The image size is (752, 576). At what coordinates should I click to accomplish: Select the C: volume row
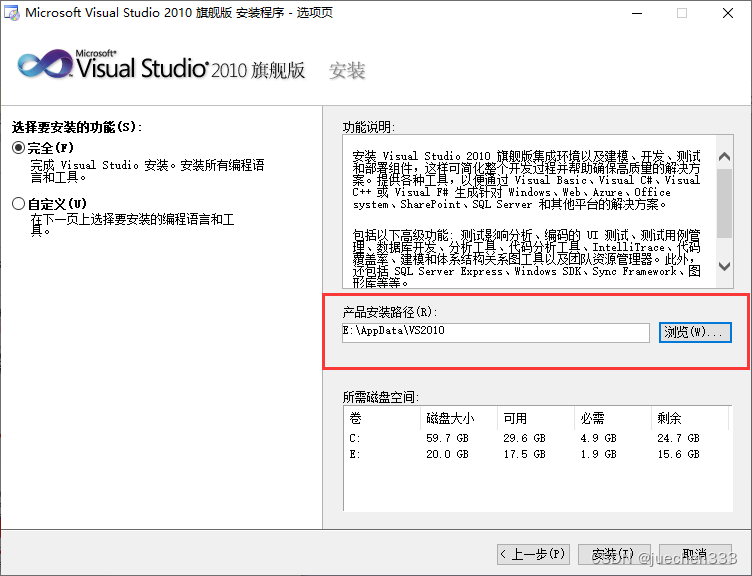pyautogui.click(x=537, y=438)
